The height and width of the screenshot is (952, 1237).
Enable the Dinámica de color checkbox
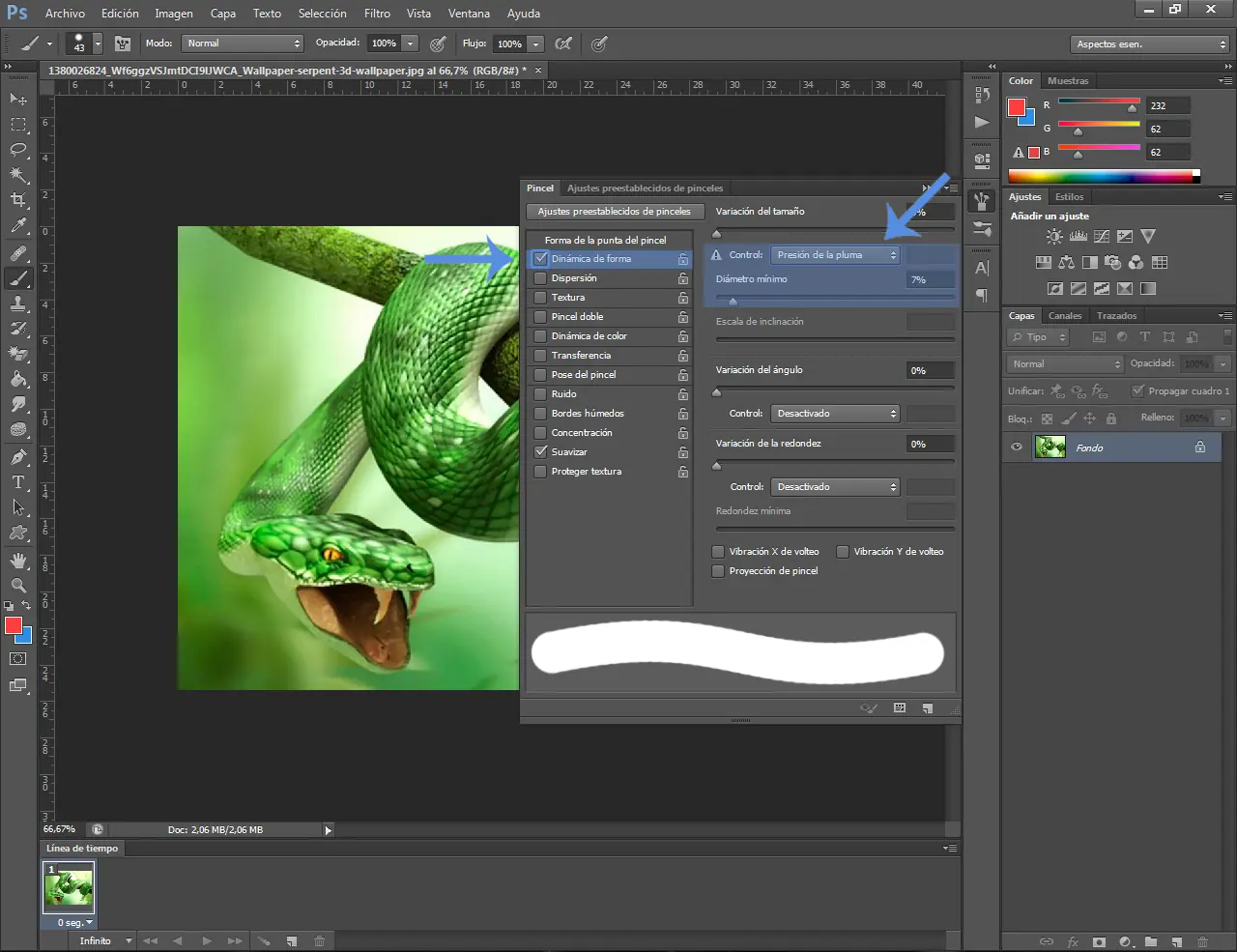(541, 336)
